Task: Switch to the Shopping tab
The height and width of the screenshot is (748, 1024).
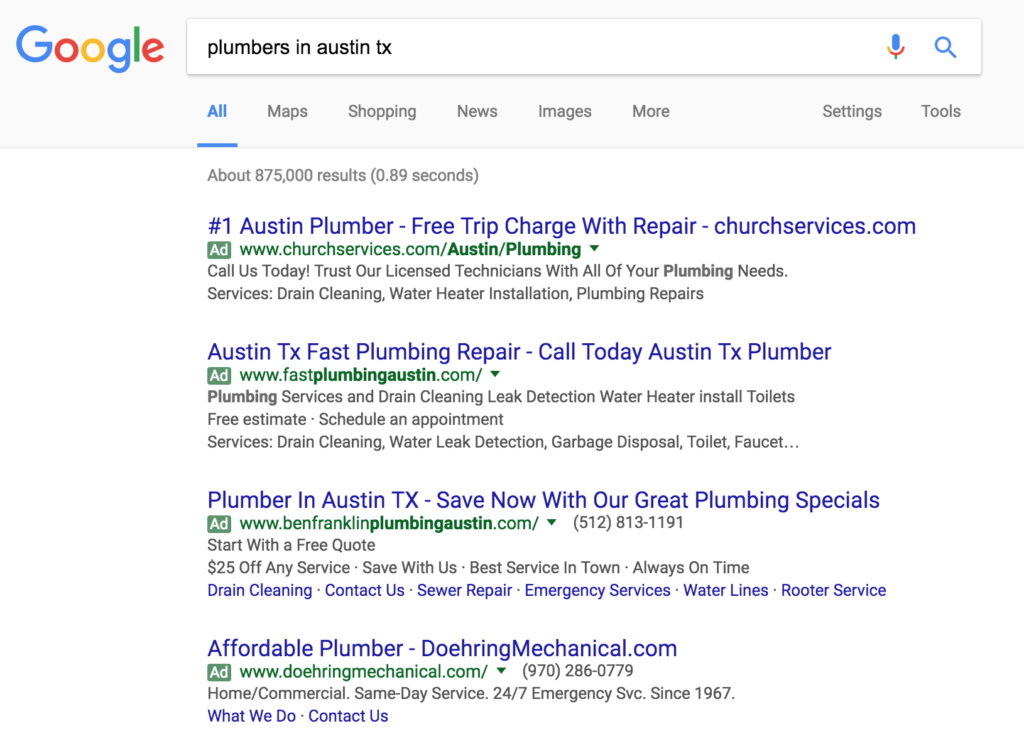Action: (382, 112)
